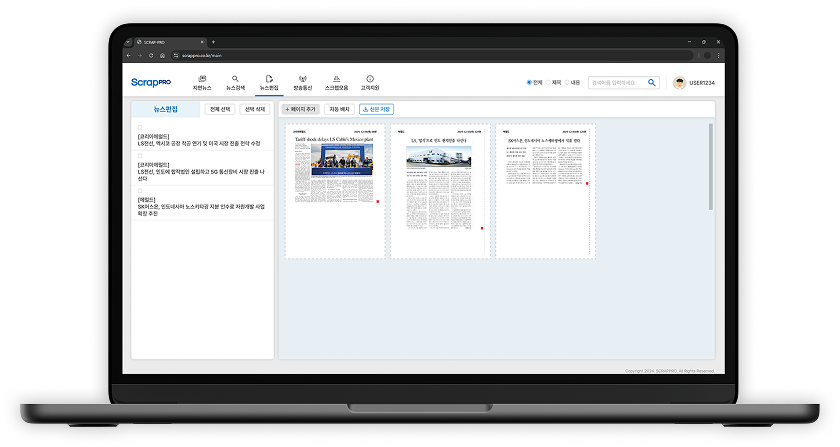Viewport: 840px width, 447px height.
Task: Open the 방송통신 broadcast icon
Action: point(303,78)
